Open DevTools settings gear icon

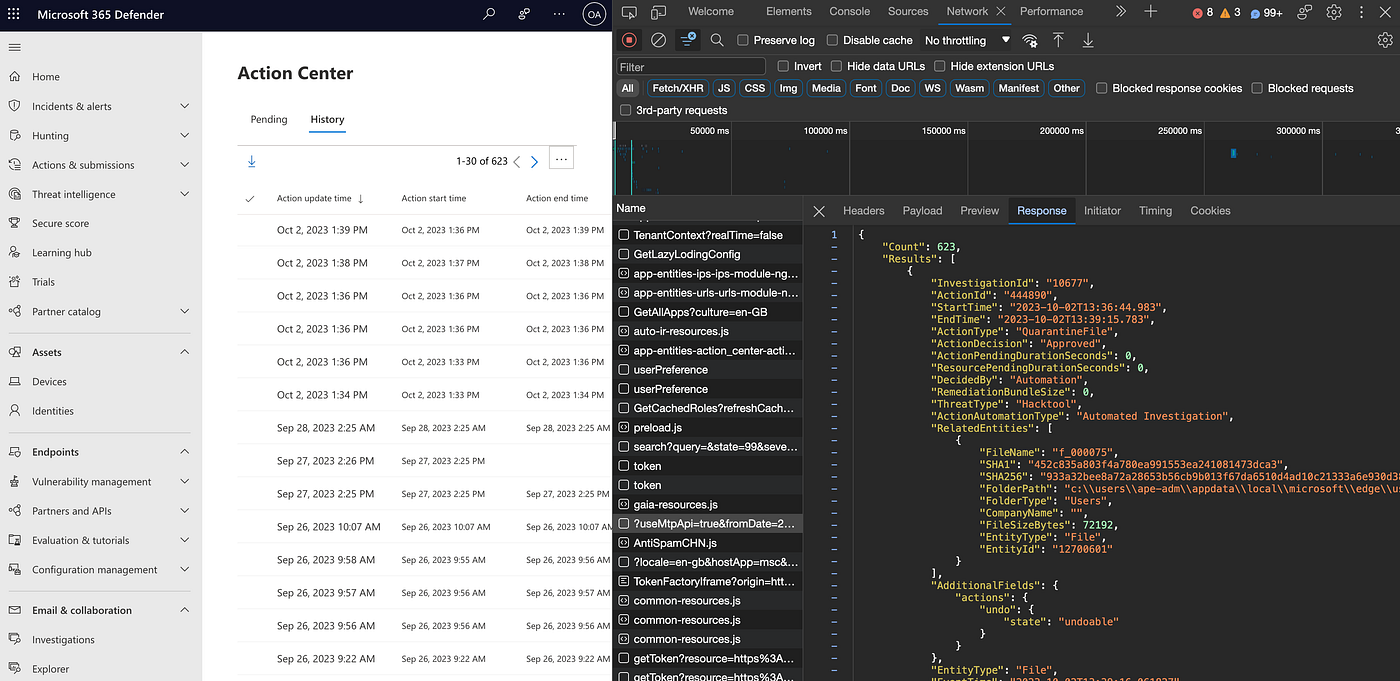tap(1334, 12)
